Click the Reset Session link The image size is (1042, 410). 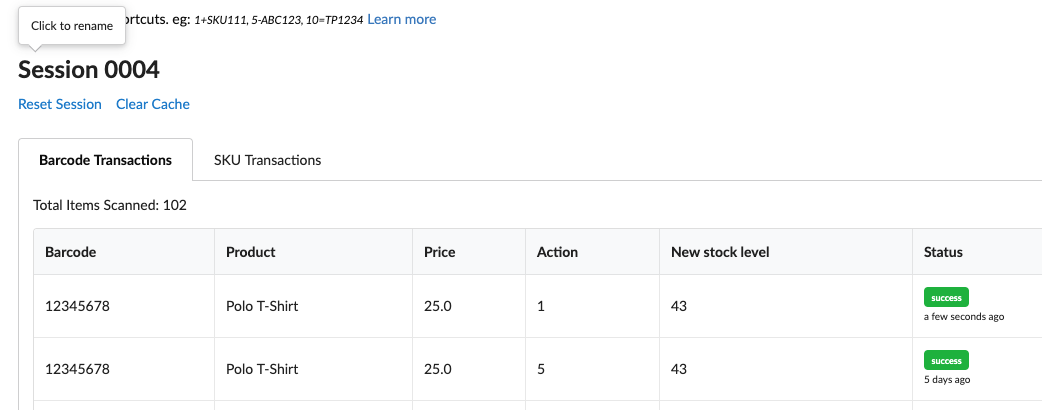[60, 104]
